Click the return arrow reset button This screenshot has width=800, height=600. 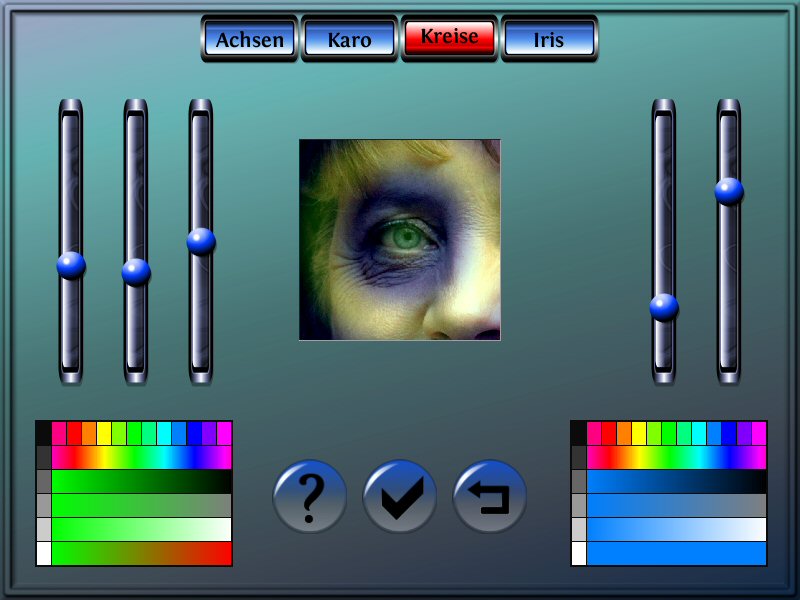click(489, 496)
